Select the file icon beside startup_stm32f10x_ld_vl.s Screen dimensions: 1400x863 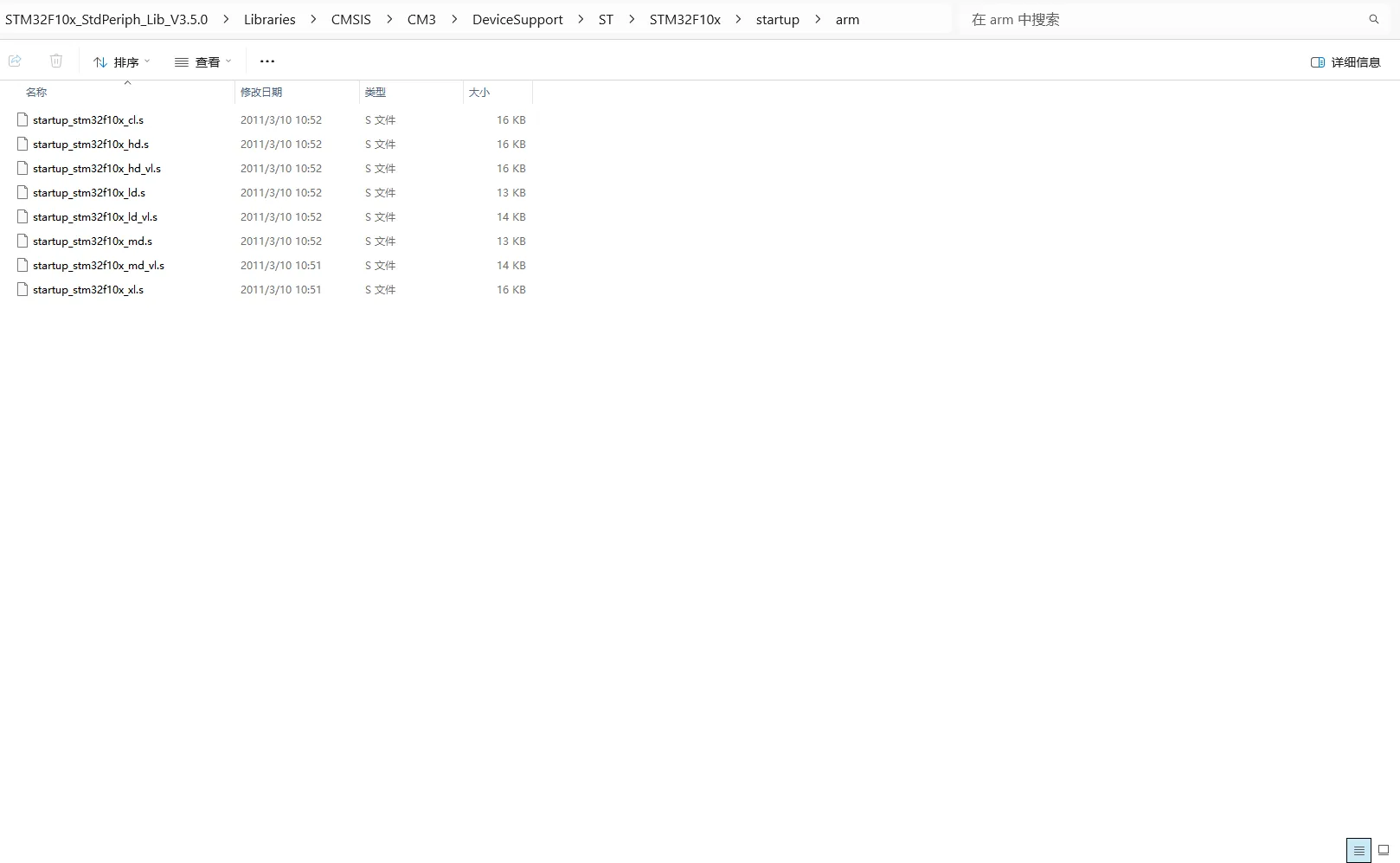click(x=22, y=216)
